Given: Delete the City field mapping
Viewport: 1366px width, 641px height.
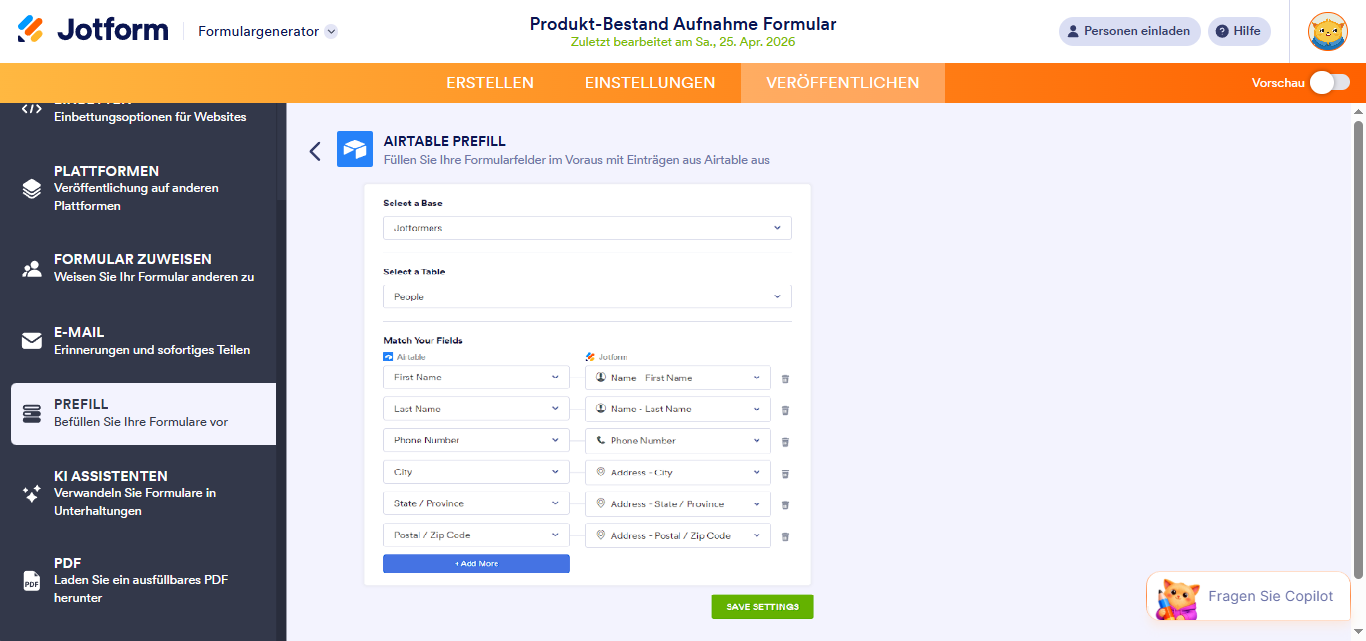Looking at the screenshot, I should 785,473.
